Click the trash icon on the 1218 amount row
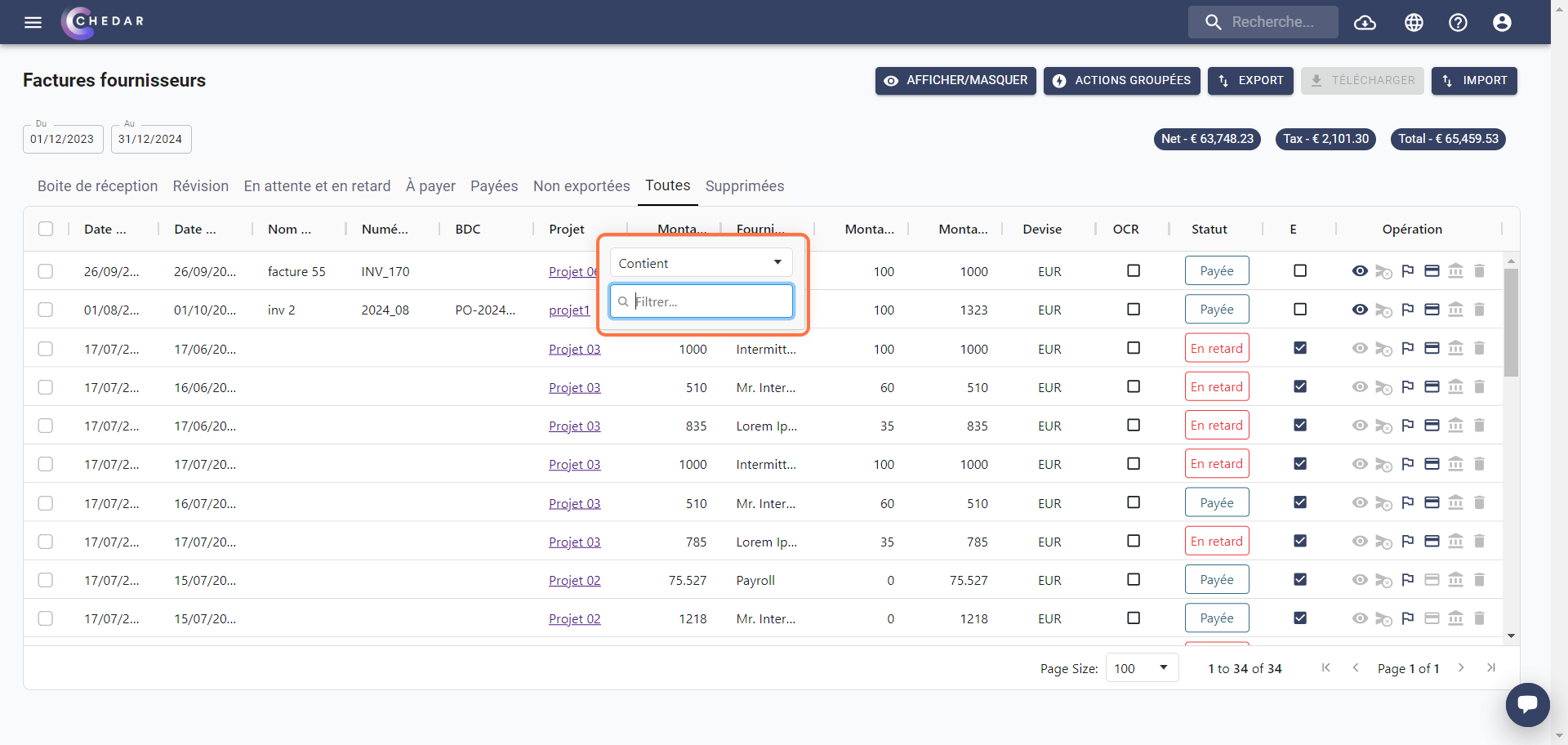 click(1479, 618)
